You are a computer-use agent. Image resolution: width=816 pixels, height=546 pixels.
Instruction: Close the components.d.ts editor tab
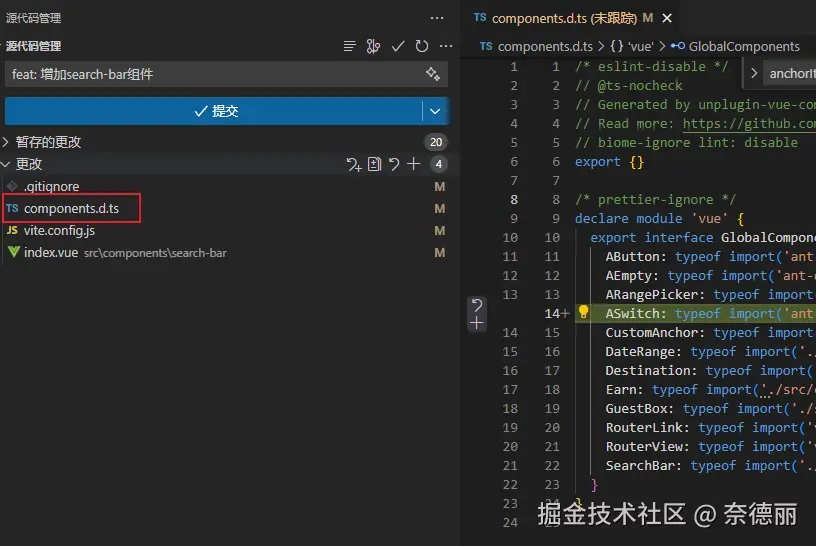click(x=667, y=18)
